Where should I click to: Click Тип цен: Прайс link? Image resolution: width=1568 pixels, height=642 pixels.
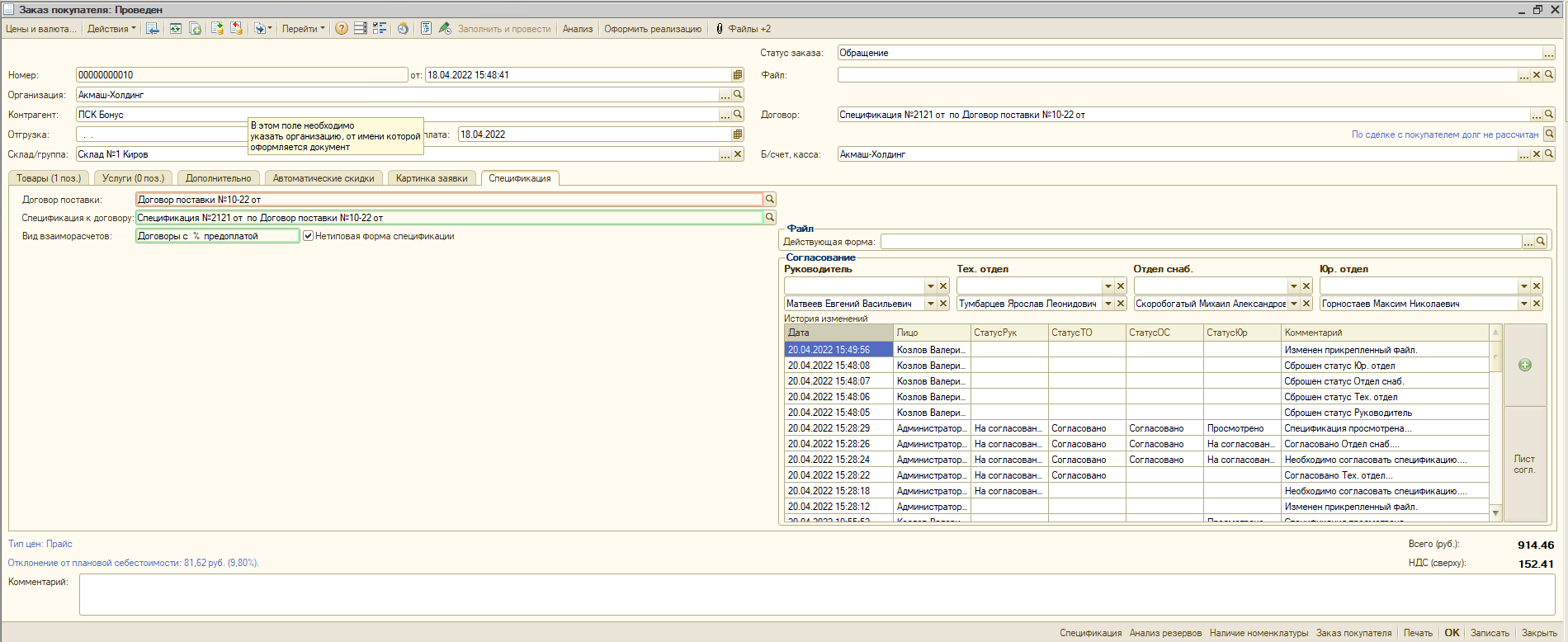40,544
